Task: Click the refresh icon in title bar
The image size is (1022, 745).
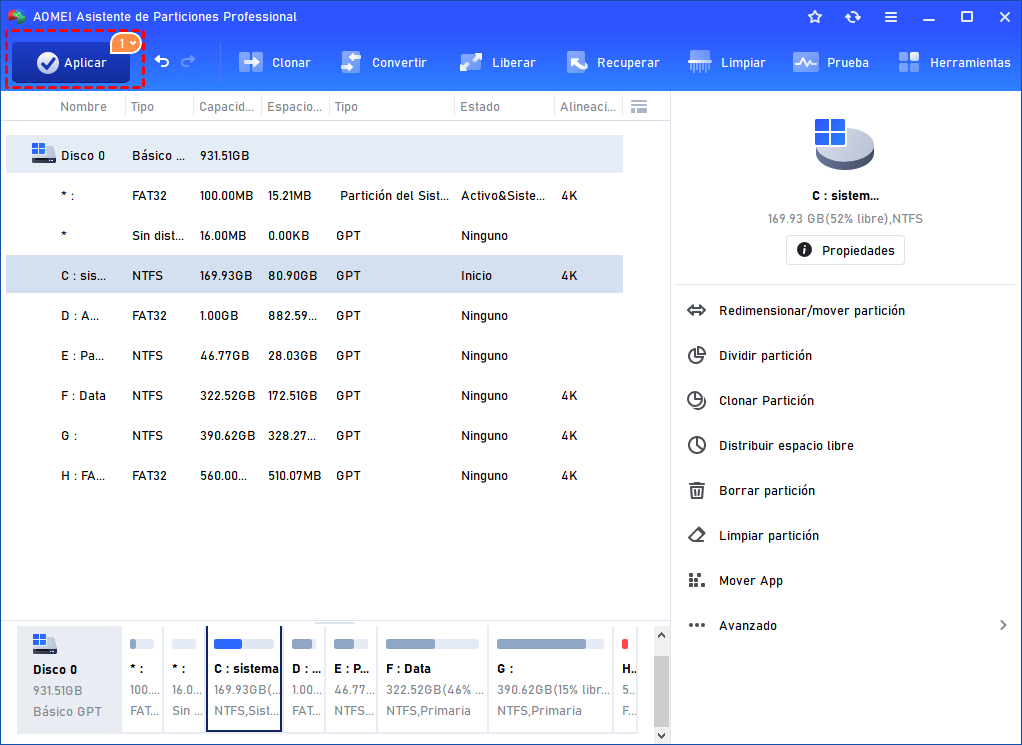Action: 853,17
